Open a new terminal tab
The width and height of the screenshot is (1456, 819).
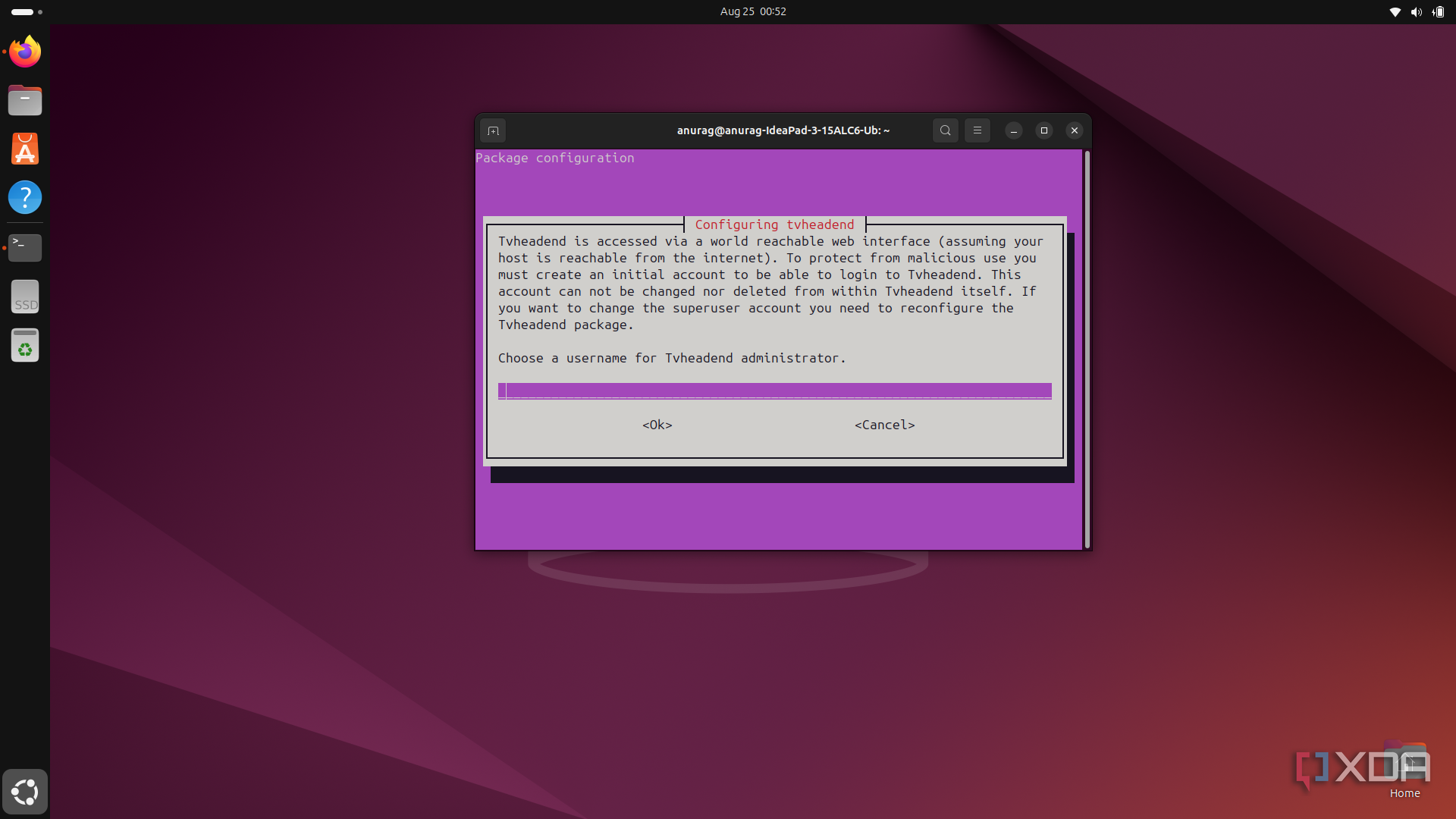pos(493,130)
